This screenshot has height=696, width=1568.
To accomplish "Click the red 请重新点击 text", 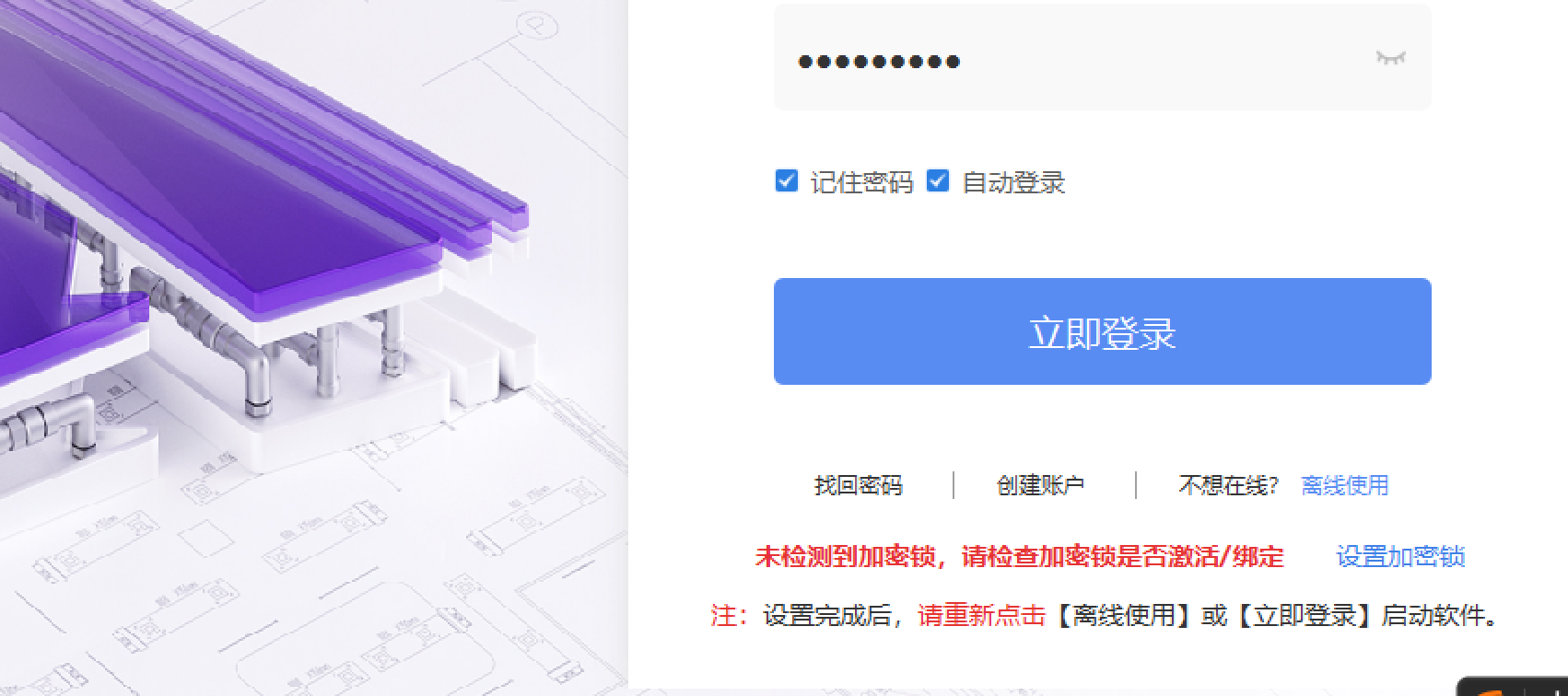I will tap(982, 615).
